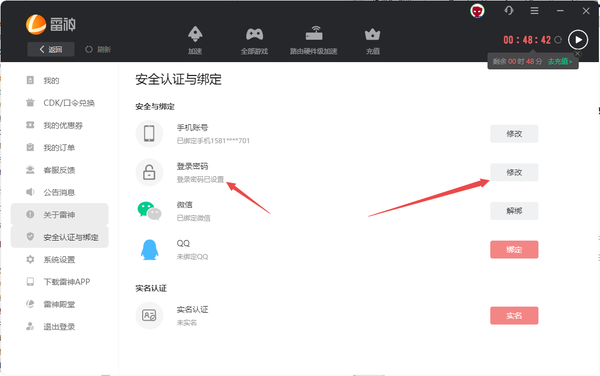This screenshot has height=376, width=600.
Task: Open 关于雷神 in sidebar
Action: coord(60,215)
